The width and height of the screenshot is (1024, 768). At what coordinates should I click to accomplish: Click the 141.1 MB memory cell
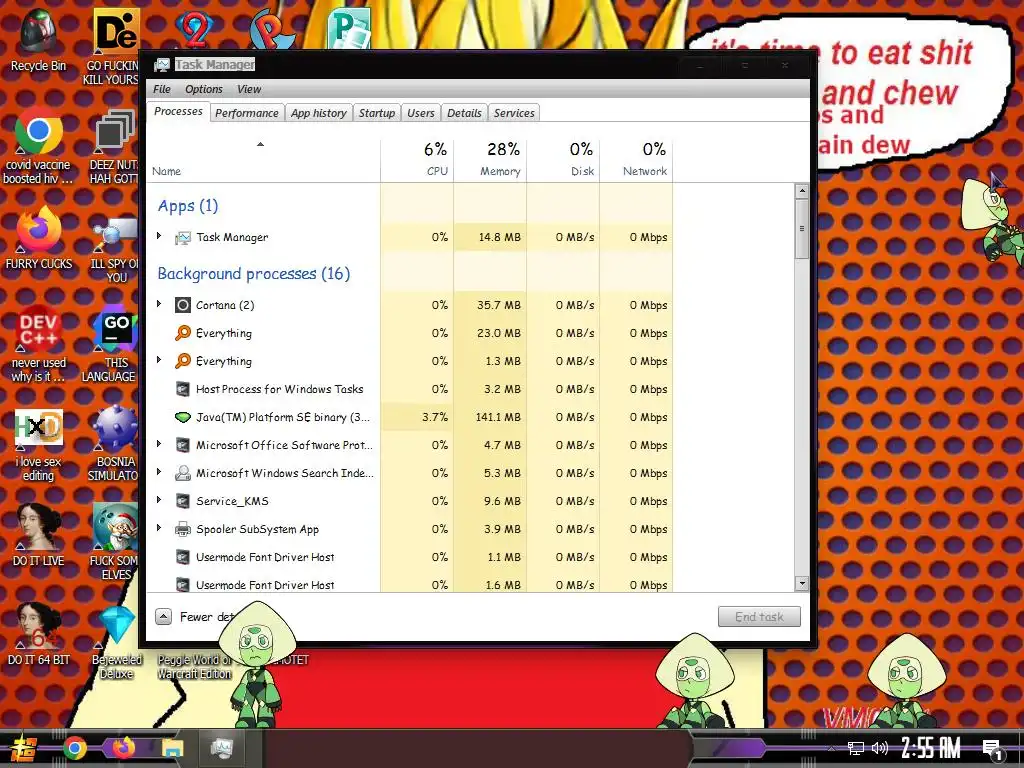pyautogui.click(x=490, y=417)
